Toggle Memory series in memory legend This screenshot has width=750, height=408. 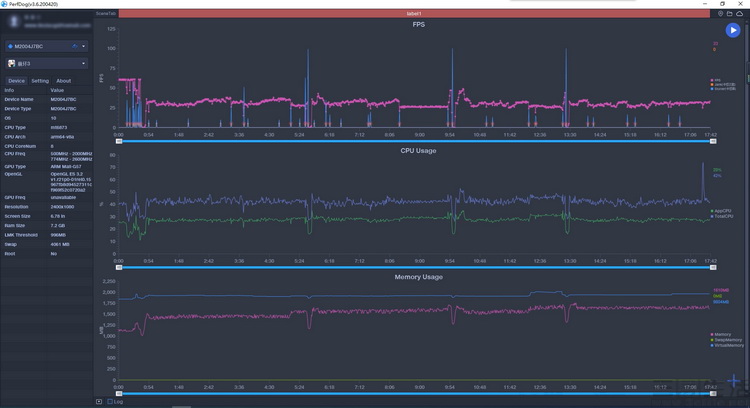pyautogui.click(x=721, y=334)
